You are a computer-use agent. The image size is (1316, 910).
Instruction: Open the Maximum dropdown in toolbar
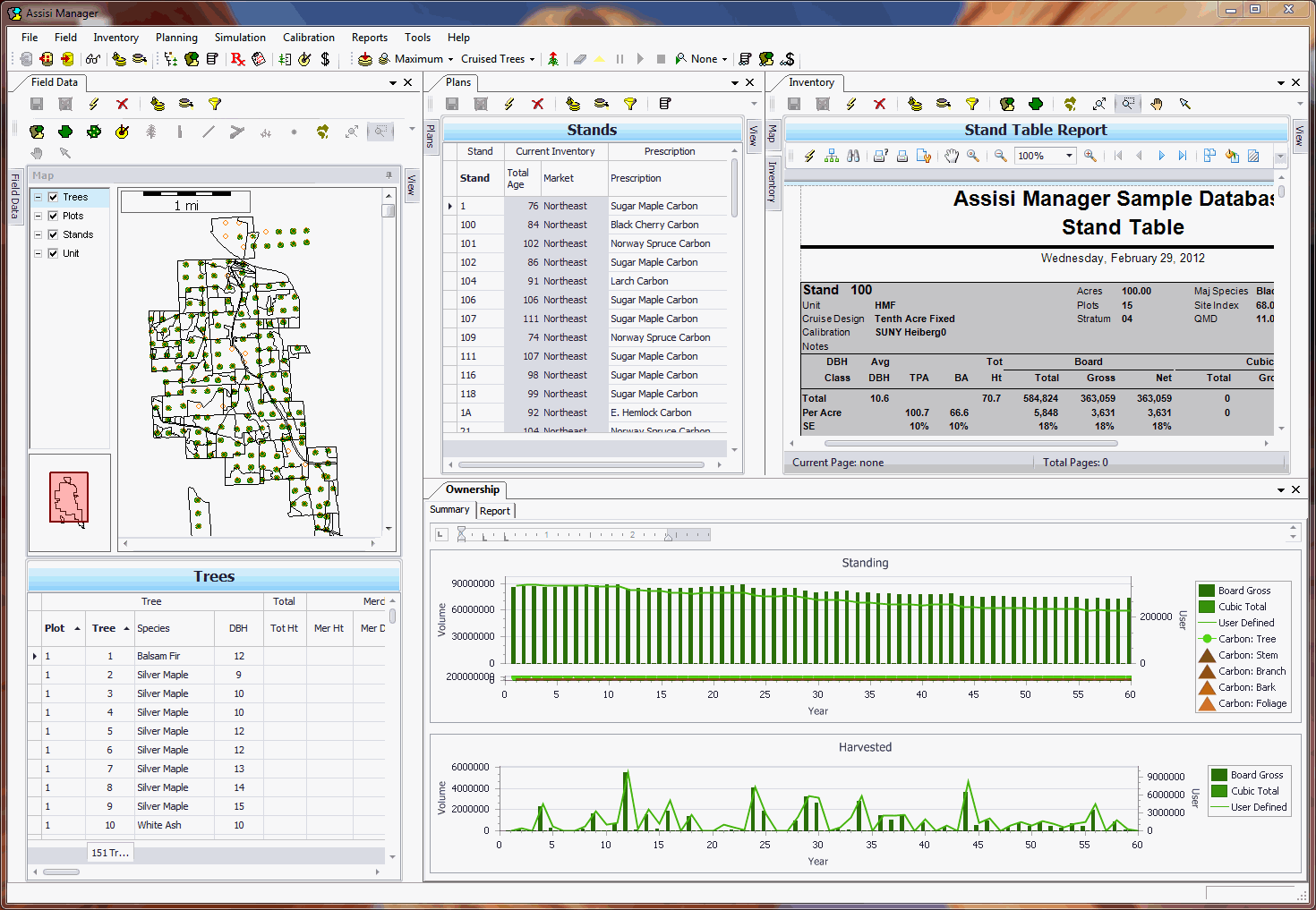[450, 59]
